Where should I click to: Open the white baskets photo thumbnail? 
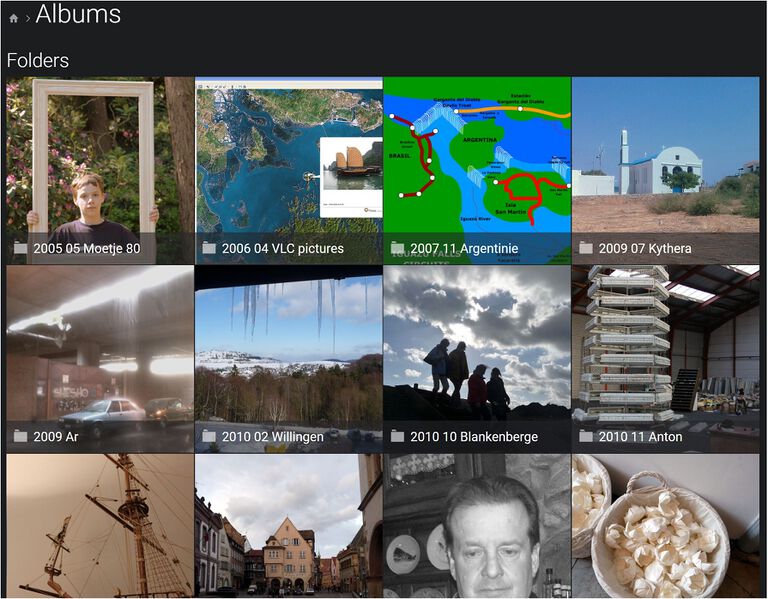click(665, 526)
